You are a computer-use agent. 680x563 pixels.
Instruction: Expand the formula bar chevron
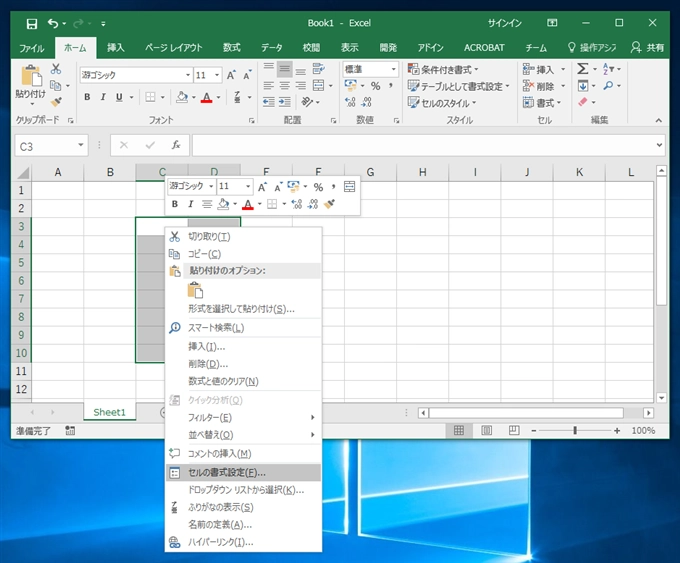[659, 145]
